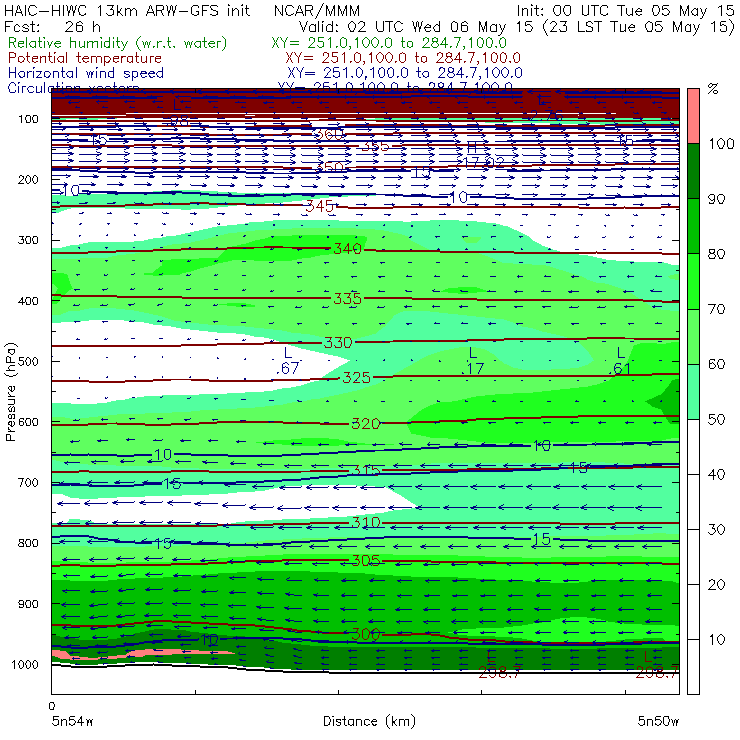Select the 70–80% bright green colorbar segment
The width and height of the screenshot is (740, 740).
[x=693, y=281]
